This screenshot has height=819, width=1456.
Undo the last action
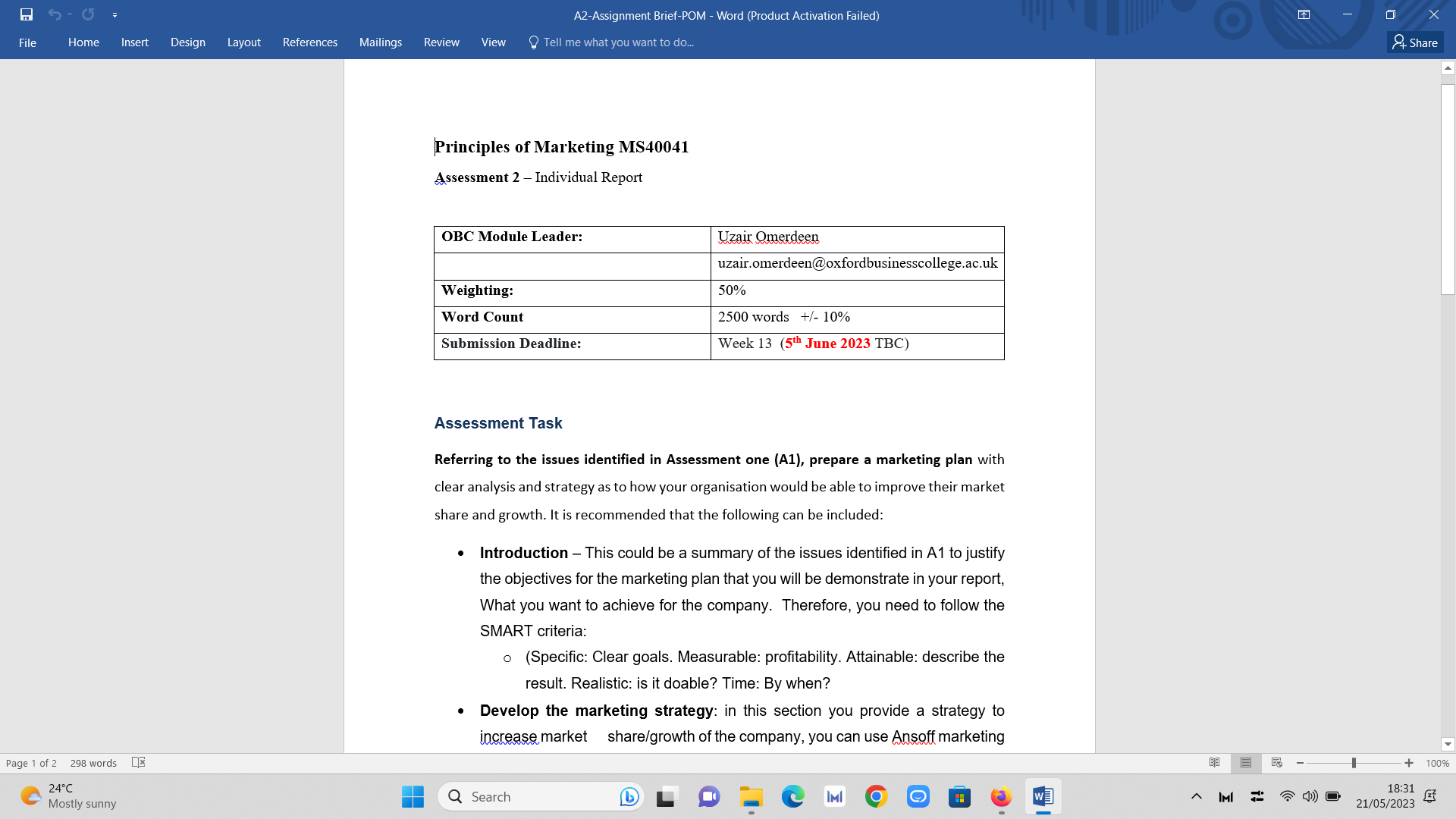[x=54, y=14]
